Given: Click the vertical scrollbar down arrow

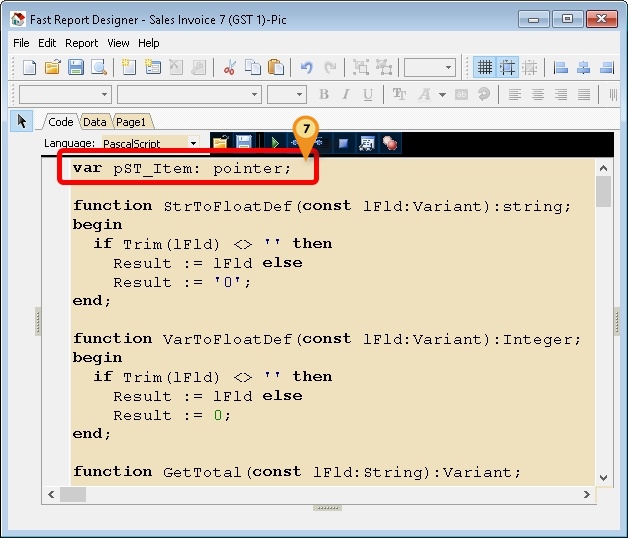Looking at the screenshot, I should pos(603,478).
